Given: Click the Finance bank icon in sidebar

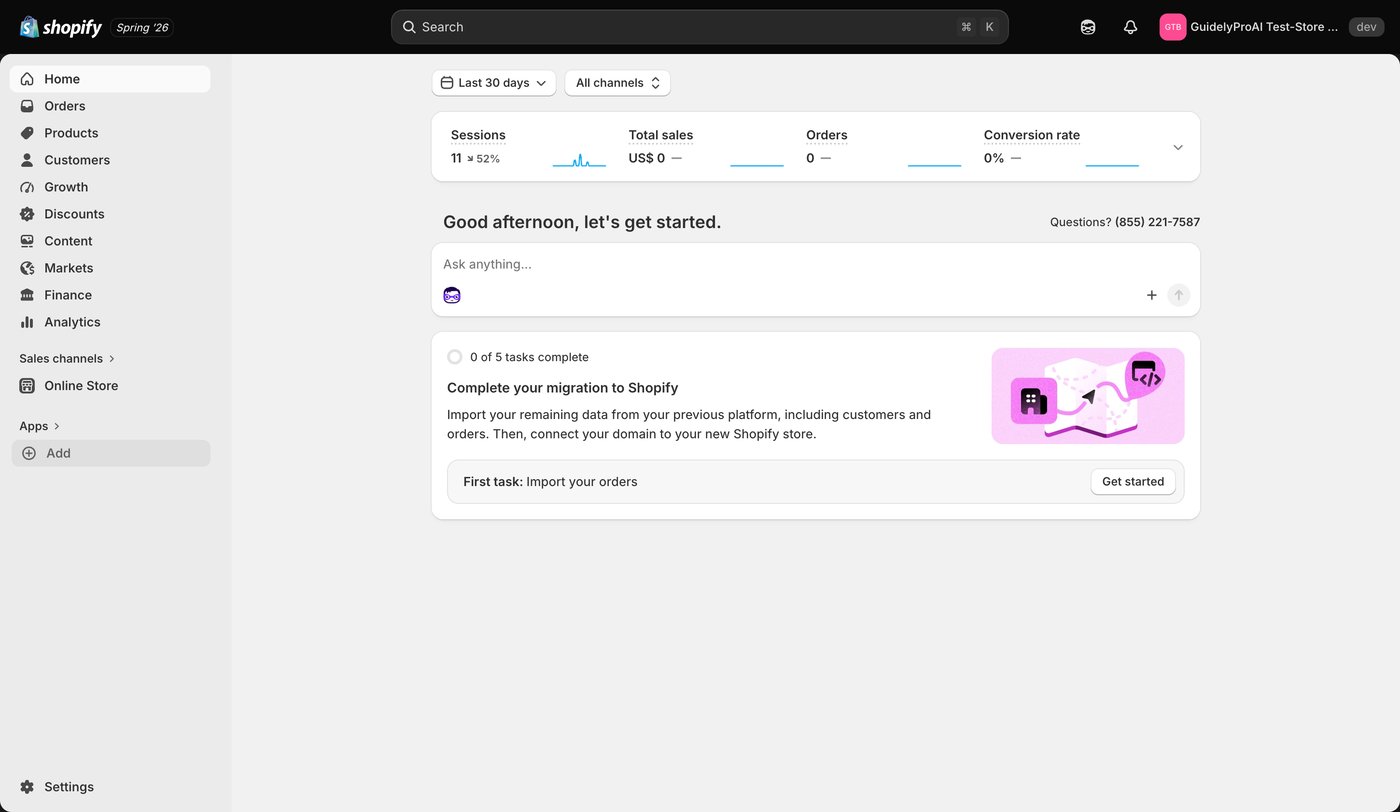Looking at the screenshot, I should (x=27, y=295).
